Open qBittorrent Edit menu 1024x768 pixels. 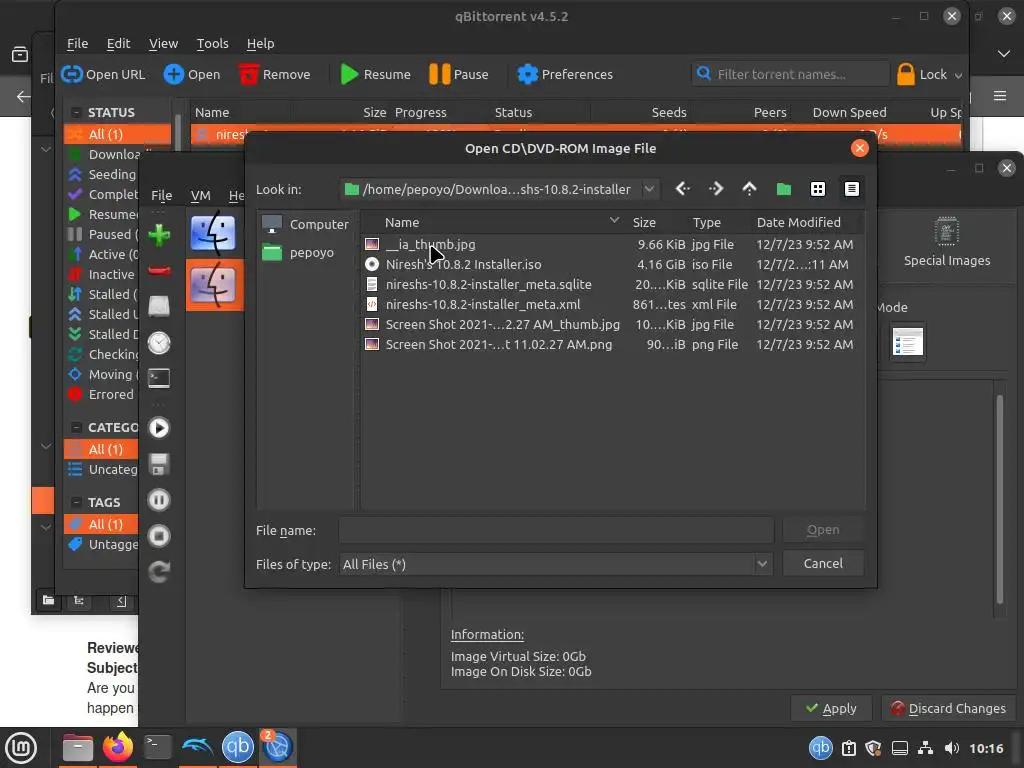pos(118,43)
